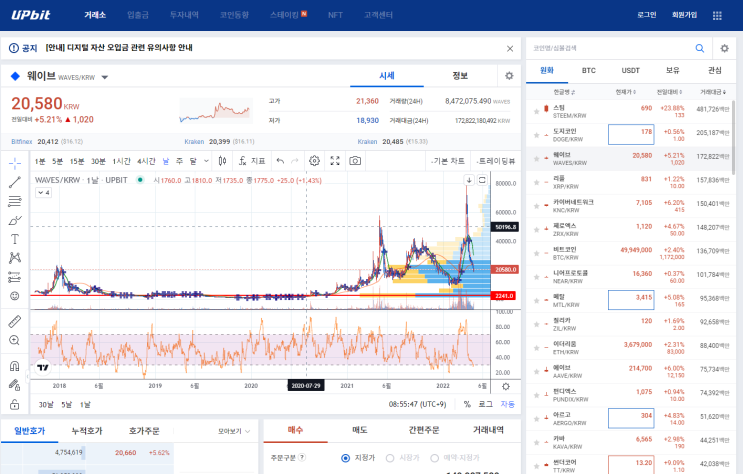Open candlestick chart type selector
Screen dimensions: 743x474
(x=222, y=161)
